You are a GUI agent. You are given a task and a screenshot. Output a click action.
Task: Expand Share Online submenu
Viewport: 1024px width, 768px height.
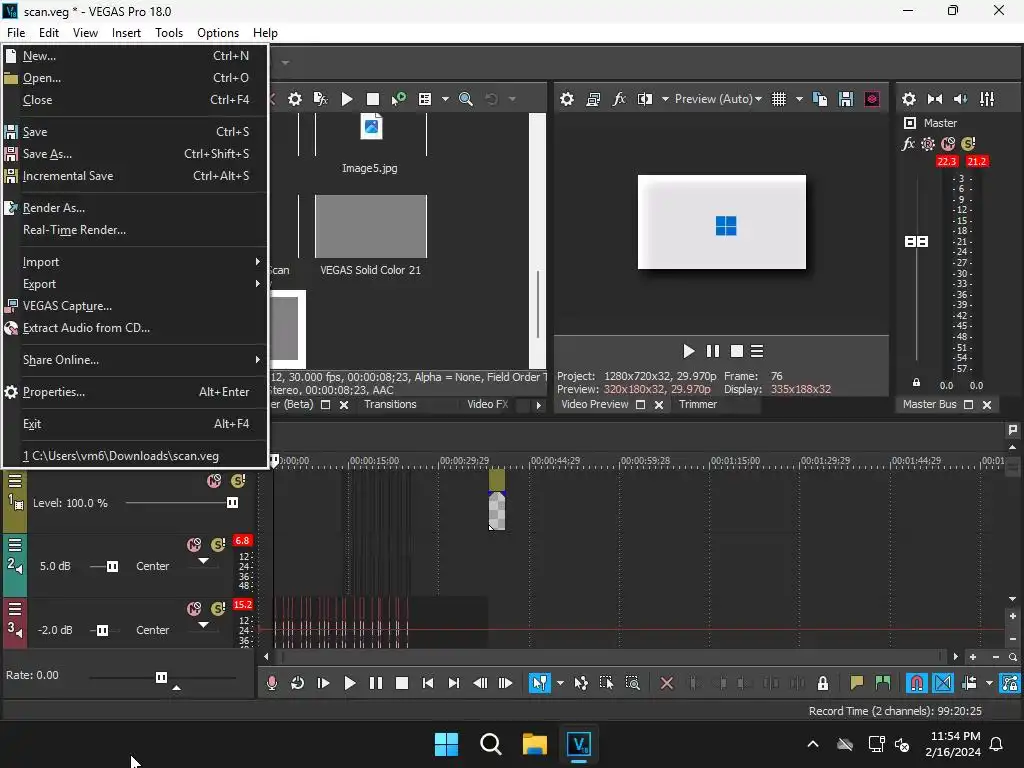pos(135,360)
